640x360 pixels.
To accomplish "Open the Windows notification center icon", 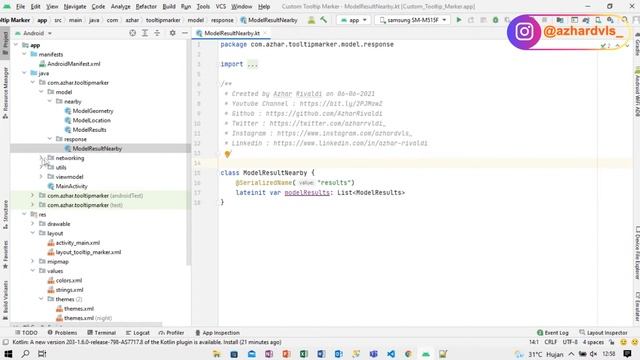I will 627,354.
